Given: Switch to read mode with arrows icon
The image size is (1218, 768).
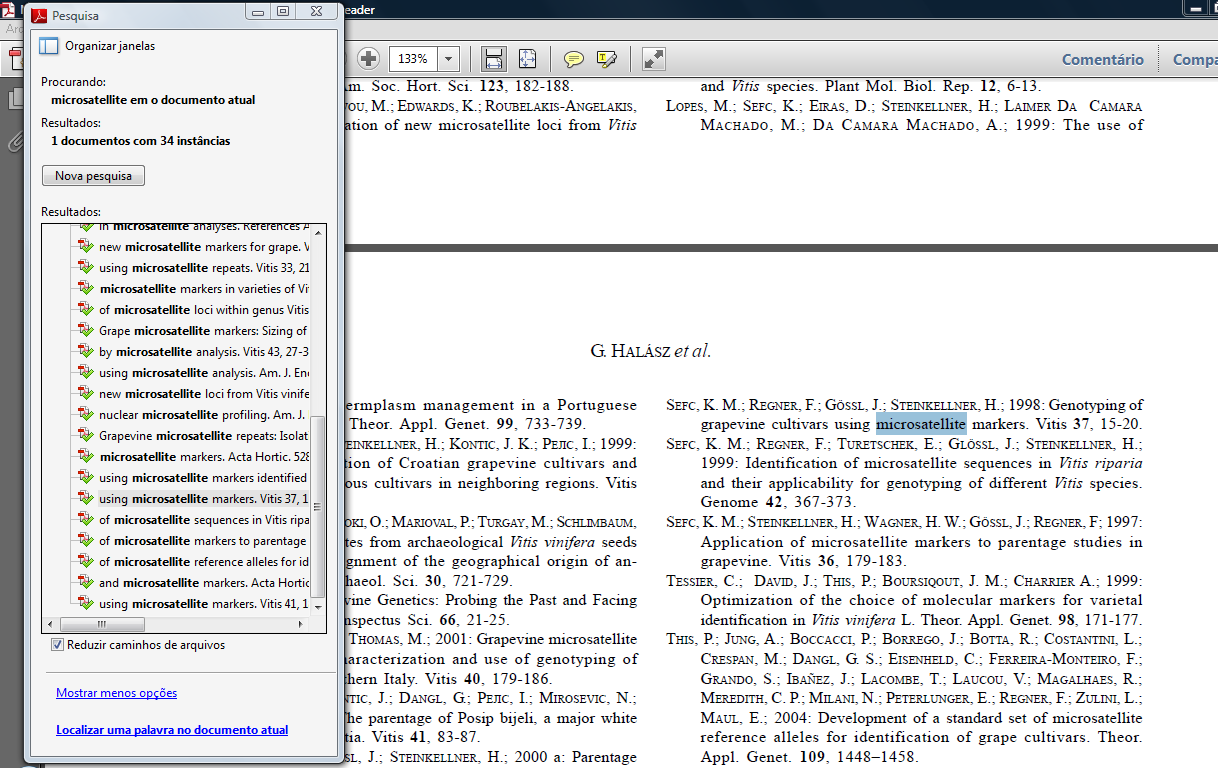Looking at the screenshot, I should point(653,59).
